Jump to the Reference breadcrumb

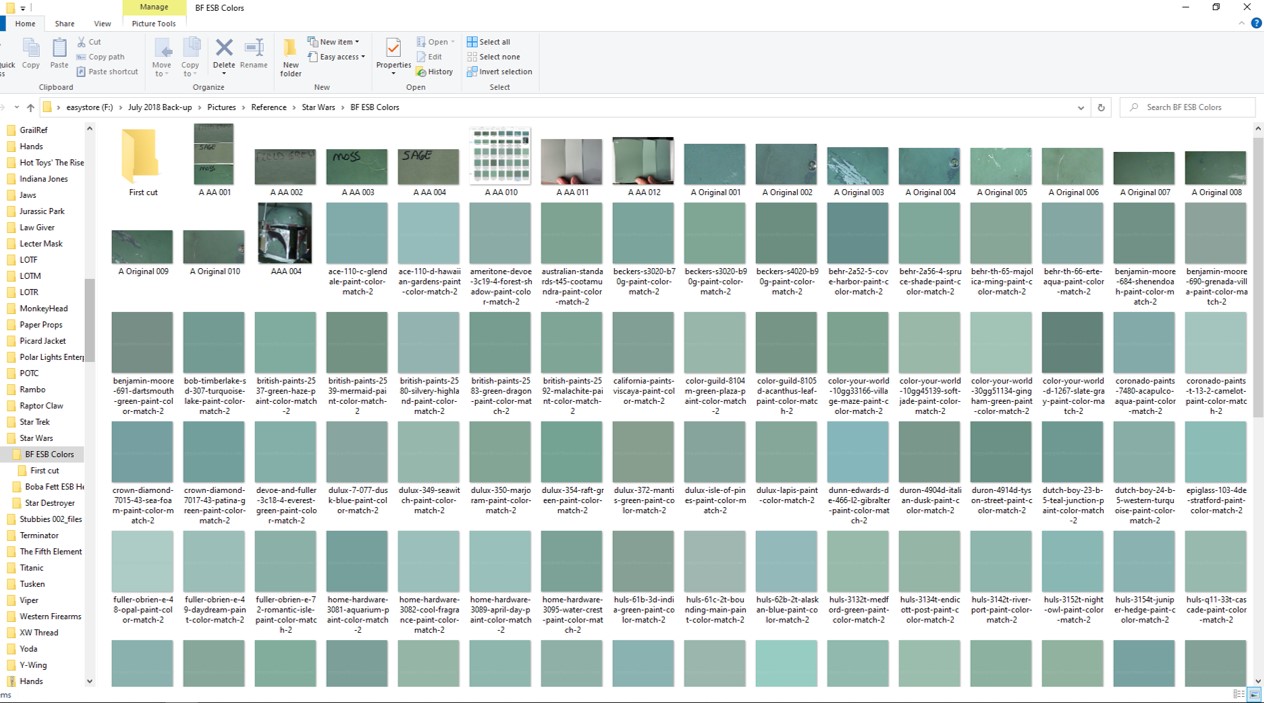click(268, 107)
